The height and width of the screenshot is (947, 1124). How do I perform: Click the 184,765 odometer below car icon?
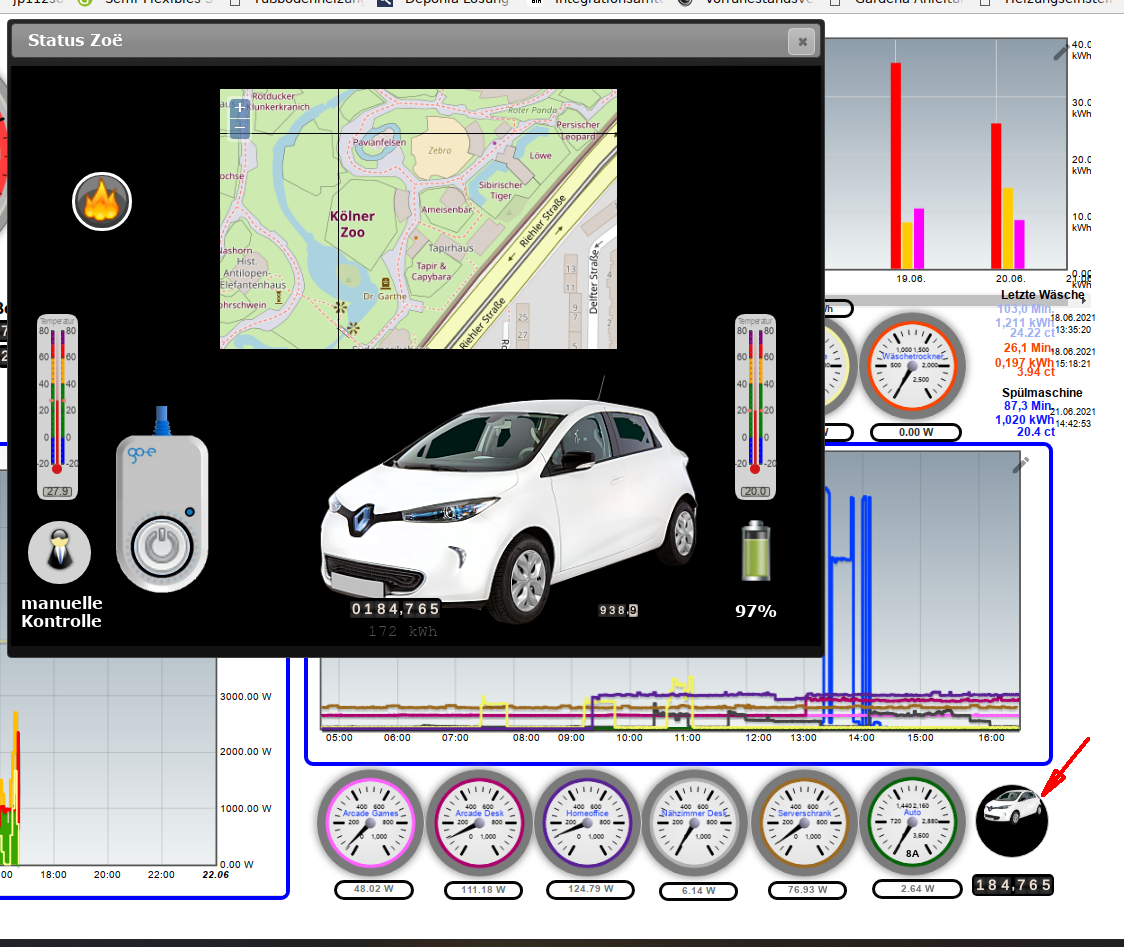pyautogui.click(x=1012, y=885)
